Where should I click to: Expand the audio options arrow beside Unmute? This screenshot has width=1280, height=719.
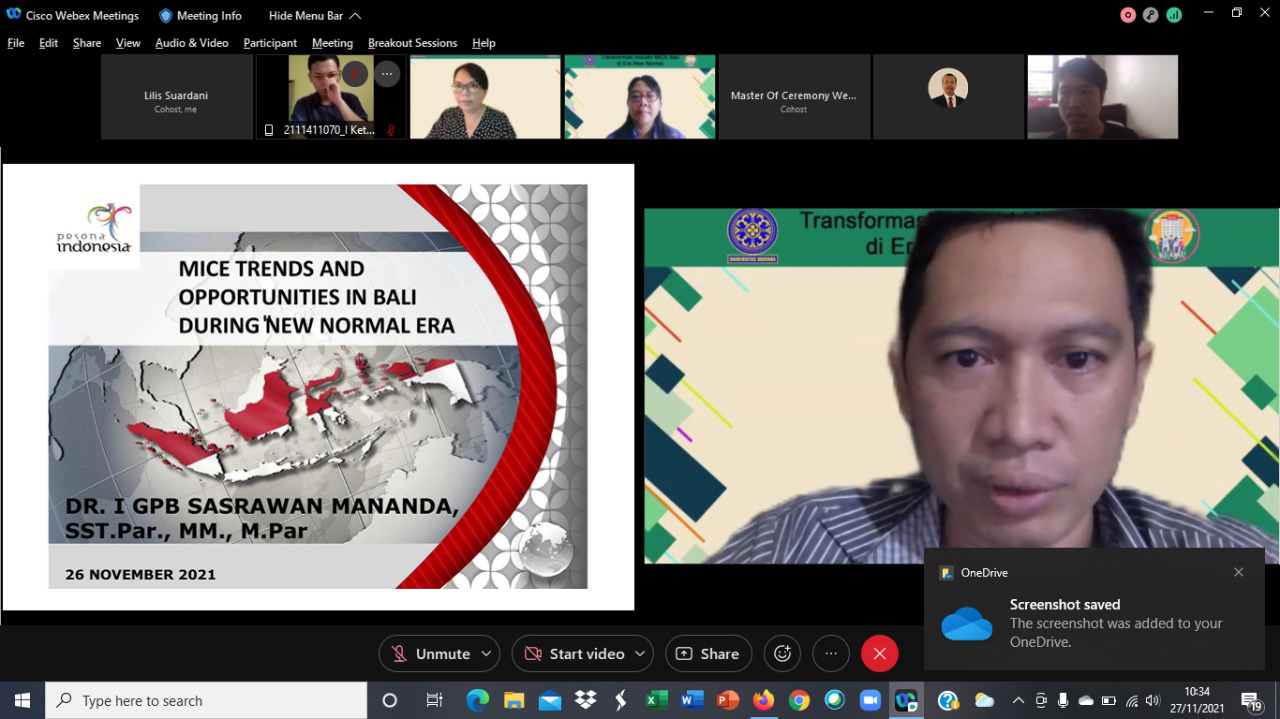coord(486,654)
